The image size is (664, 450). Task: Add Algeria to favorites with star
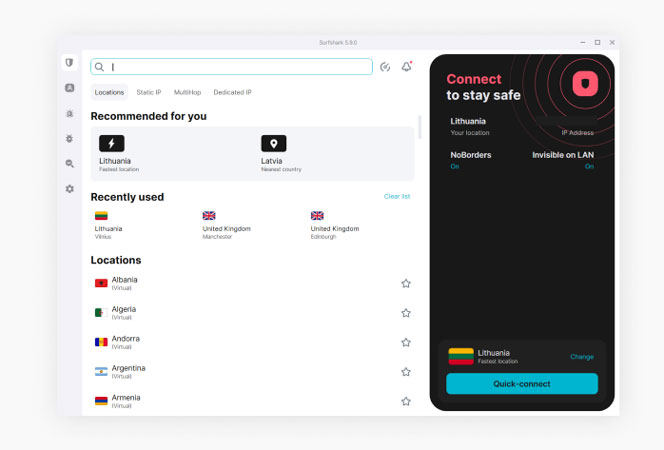406,313
